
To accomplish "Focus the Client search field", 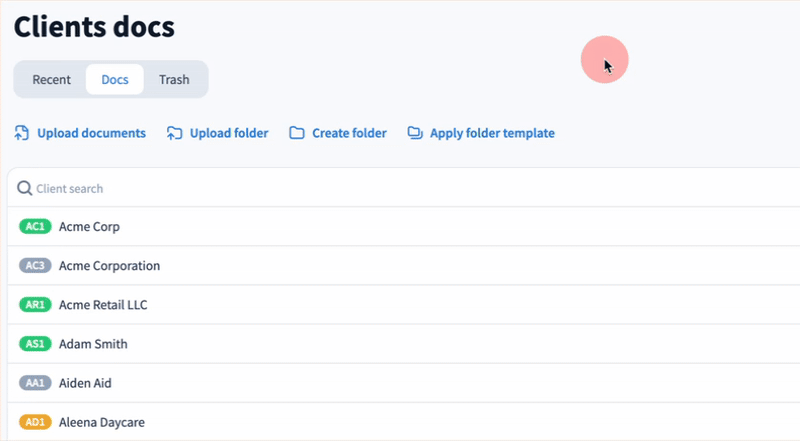I will click(300, 188).
